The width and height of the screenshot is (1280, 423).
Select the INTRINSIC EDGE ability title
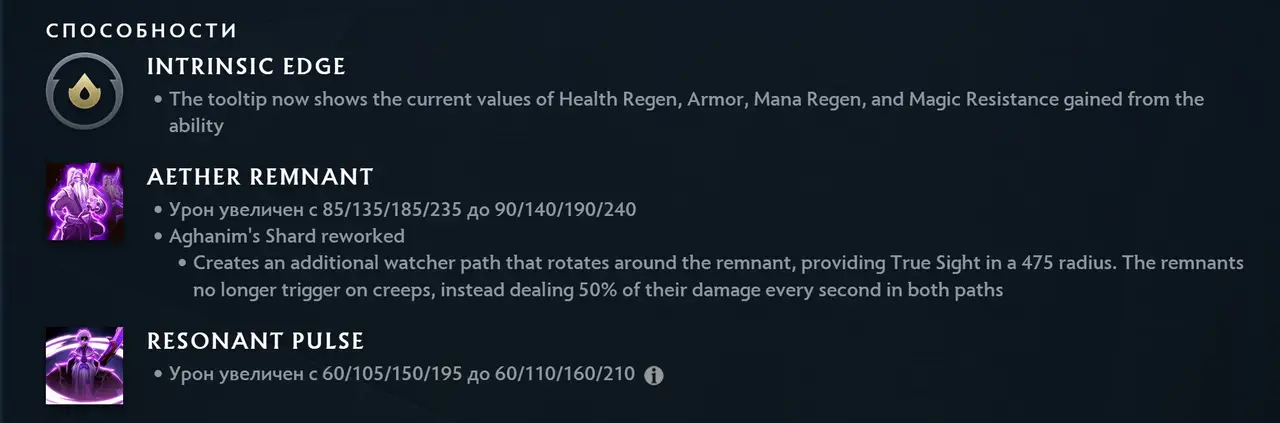coord(246,67)
